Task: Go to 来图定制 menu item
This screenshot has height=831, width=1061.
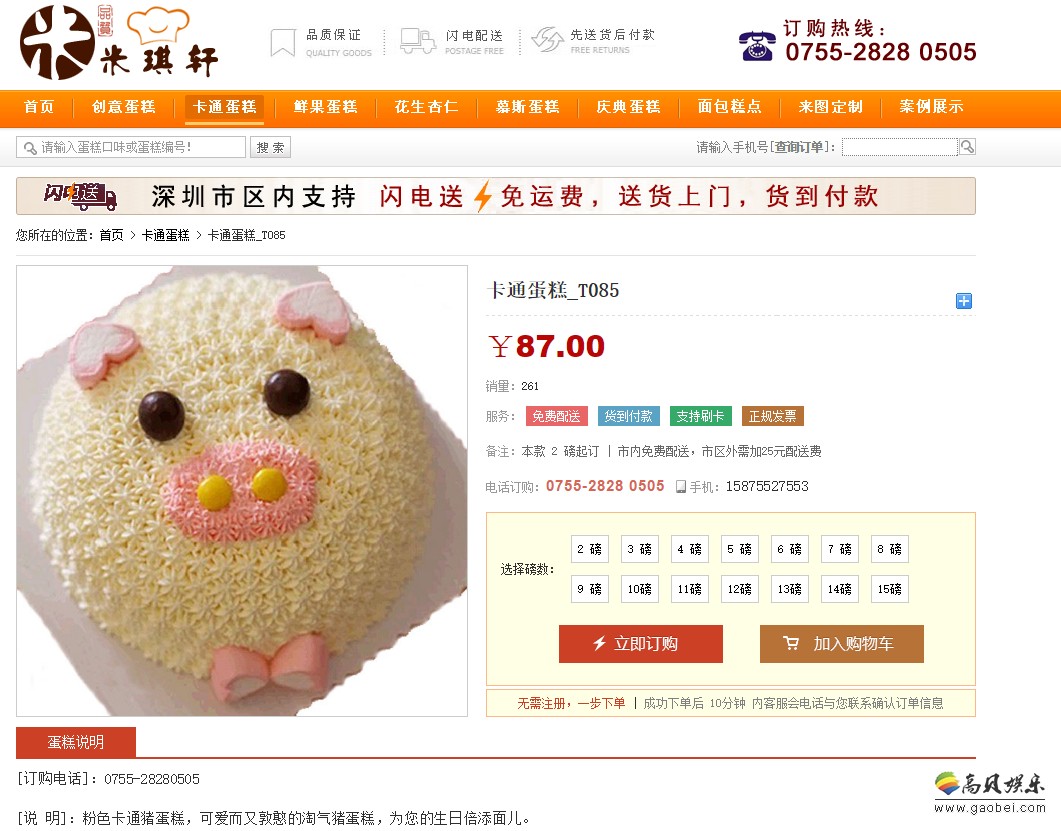Action: (x=831, y=107)
